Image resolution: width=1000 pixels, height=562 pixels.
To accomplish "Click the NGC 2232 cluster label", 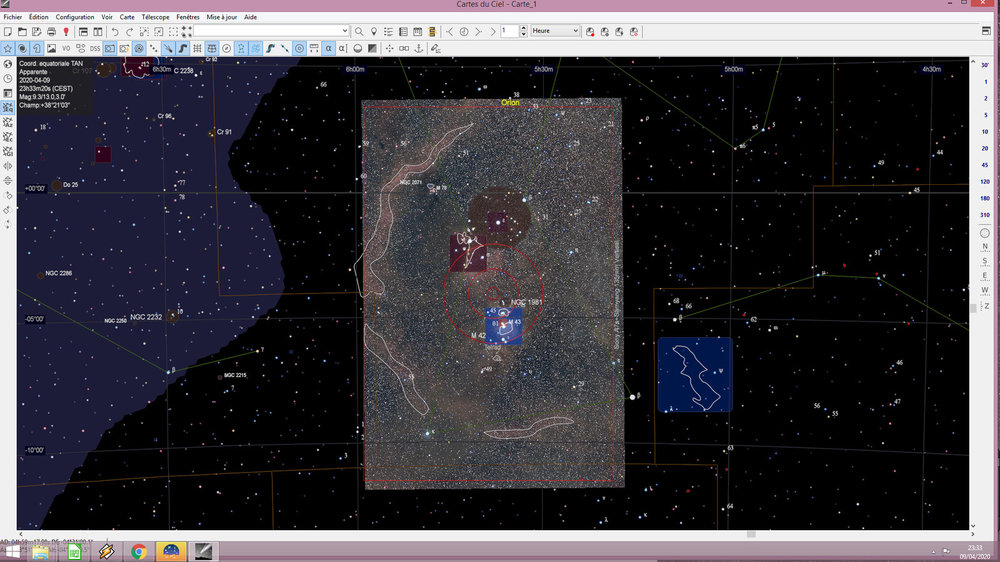I will tap(146, 317).
